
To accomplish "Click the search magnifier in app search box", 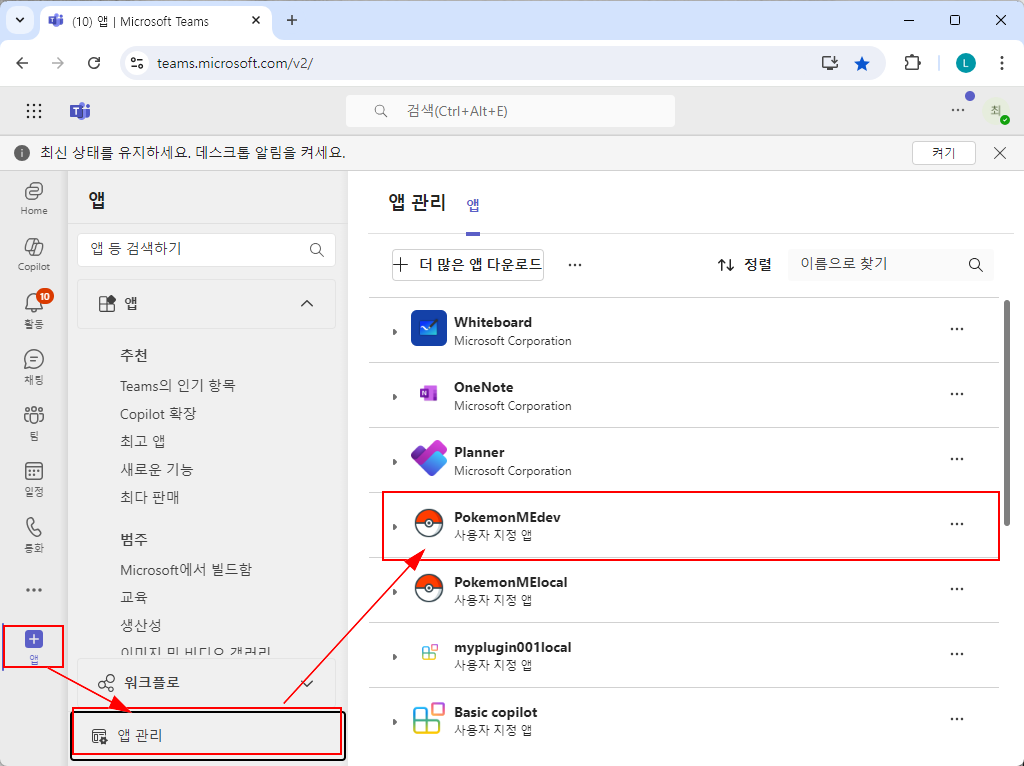I will point(317,249).
